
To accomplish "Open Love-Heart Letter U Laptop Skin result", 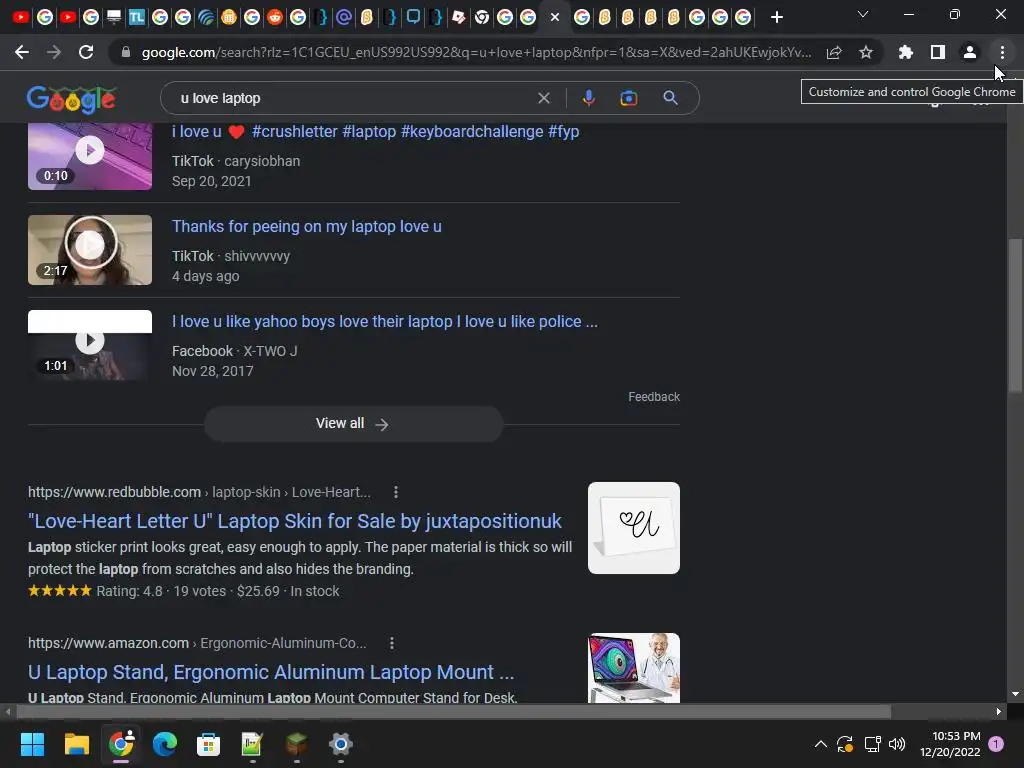I will tap(295, 521).
